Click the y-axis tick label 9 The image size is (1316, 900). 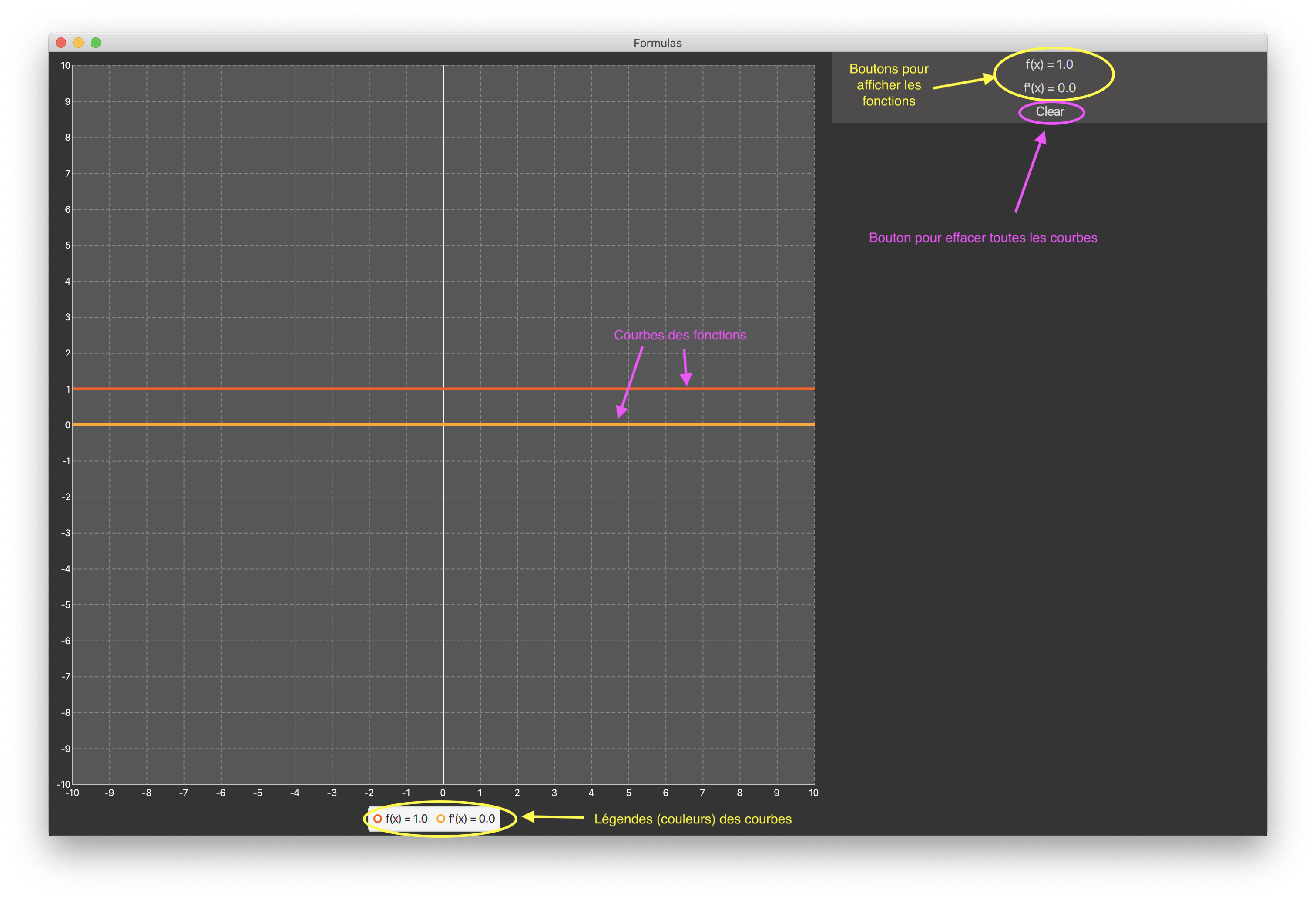coord(67,101)
